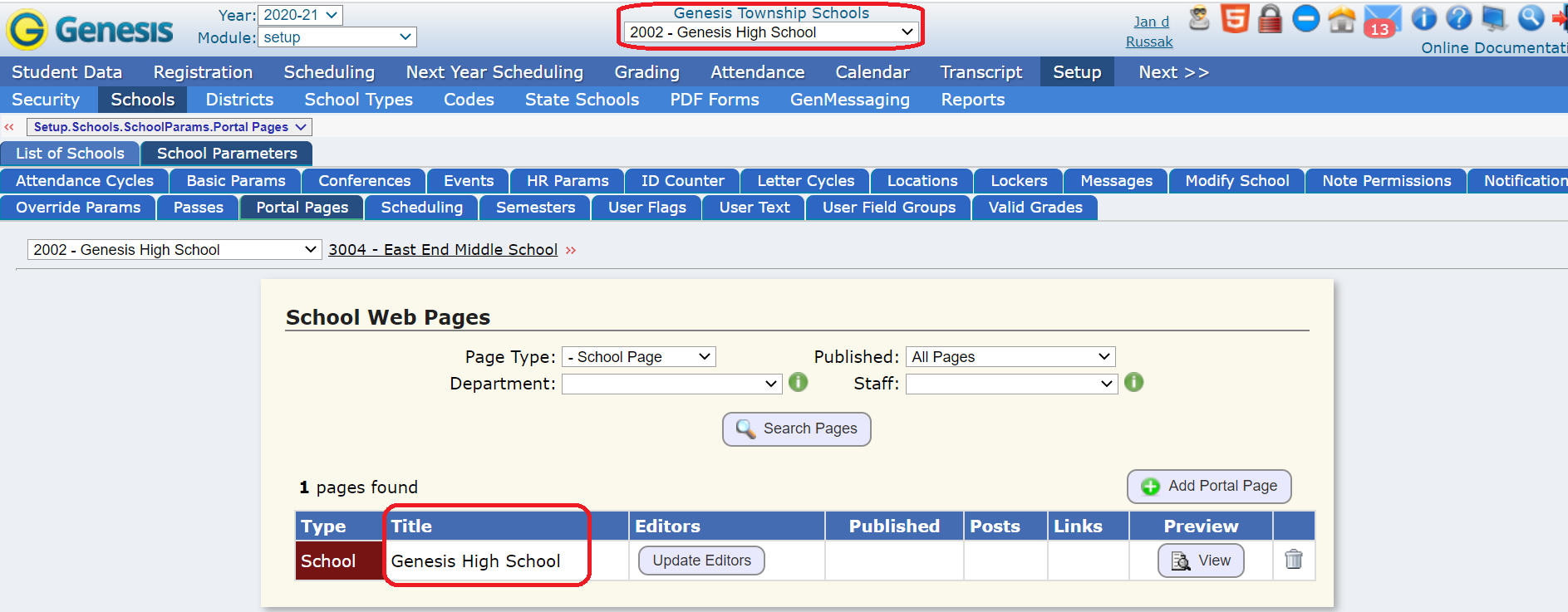Screen dimensions: 1568x612
Task: Open the Page Type dropdown
Action: (x=638, y=357)
